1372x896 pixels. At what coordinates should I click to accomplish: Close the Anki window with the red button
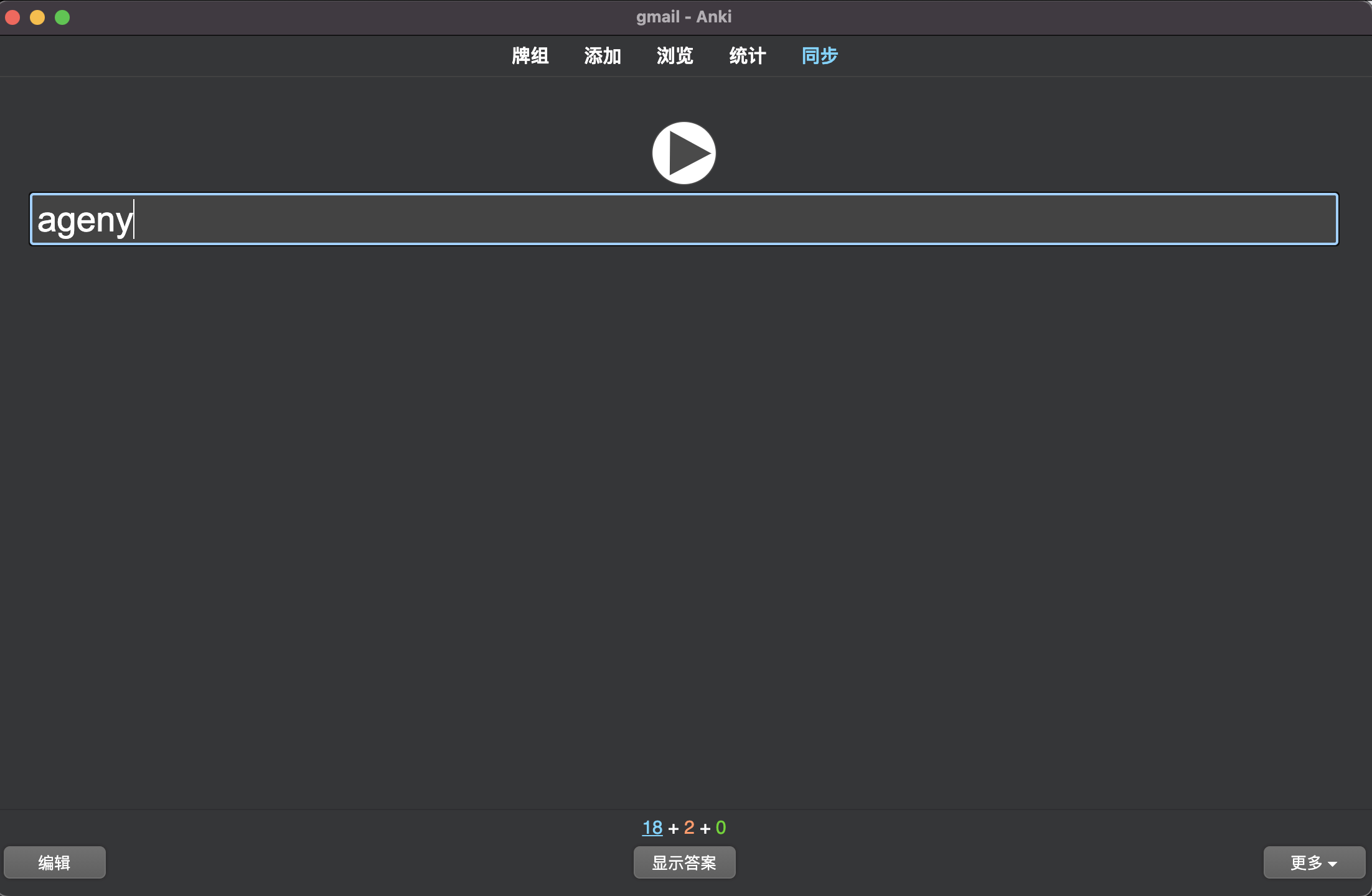[x=12, y=17]
